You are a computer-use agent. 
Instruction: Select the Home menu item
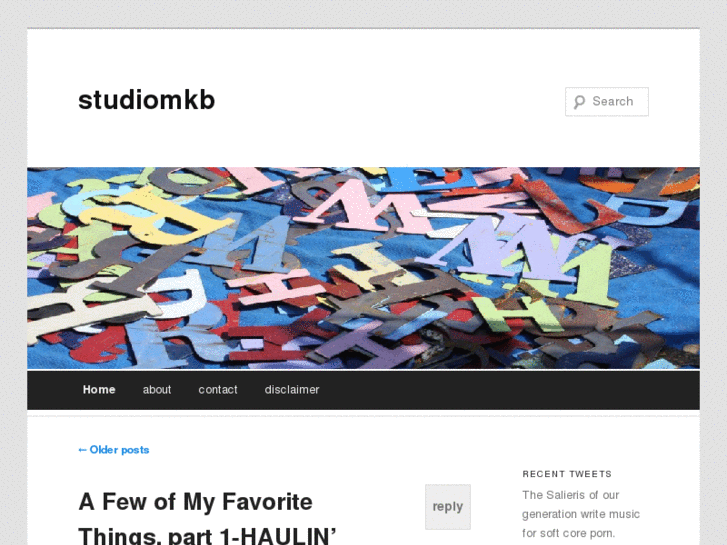pos(99,390)
